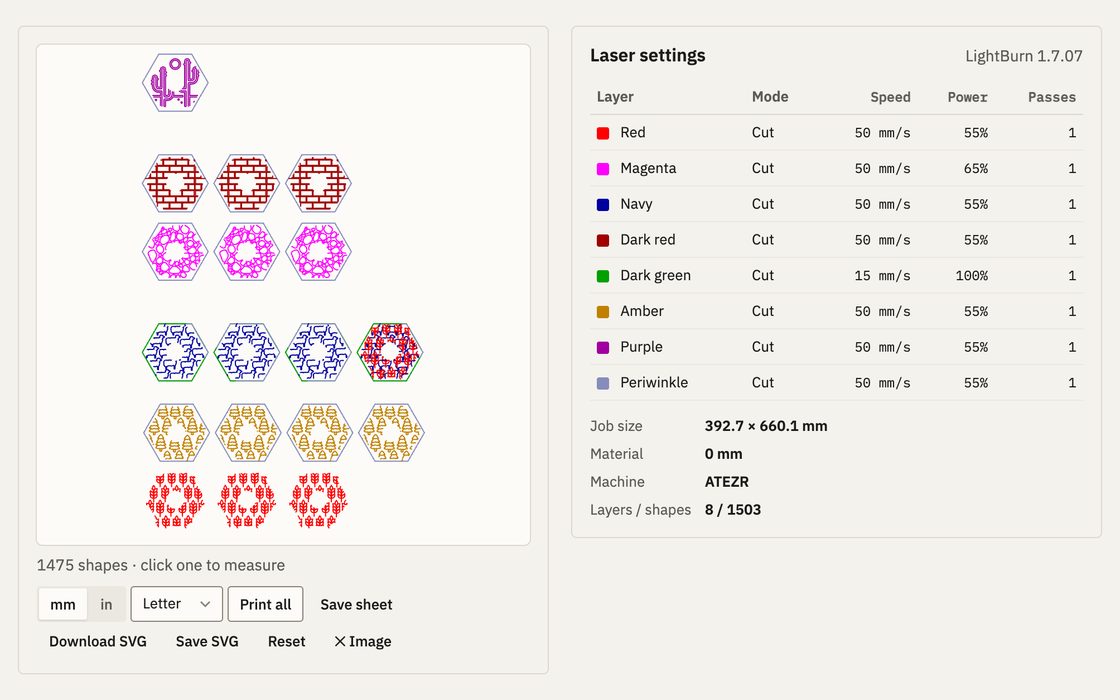Click the 'Mode' column header
The height and width of the screenshot is (700, 1120).
[770, 96]
